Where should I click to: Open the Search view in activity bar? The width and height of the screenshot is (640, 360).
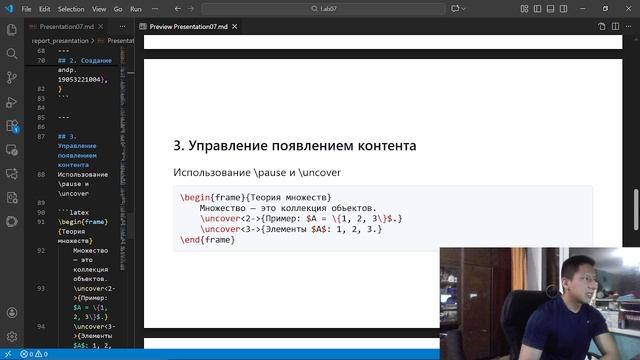click(12, 54)
